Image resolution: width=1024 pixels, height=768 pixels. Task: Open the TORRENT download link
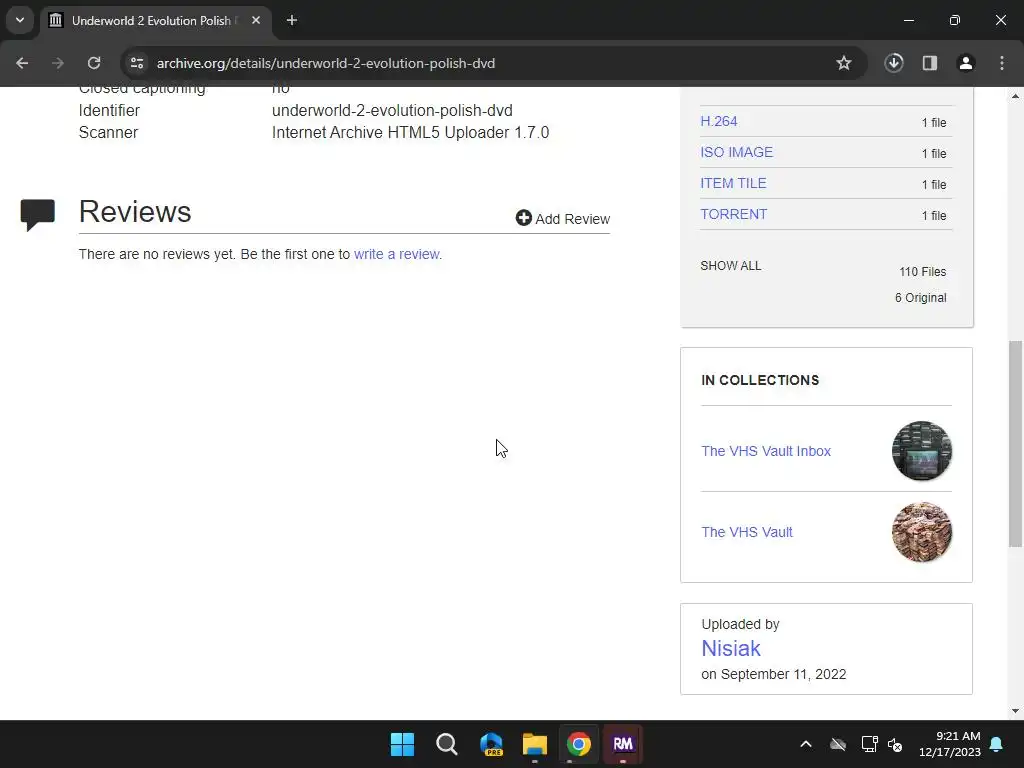coord(734,214)
